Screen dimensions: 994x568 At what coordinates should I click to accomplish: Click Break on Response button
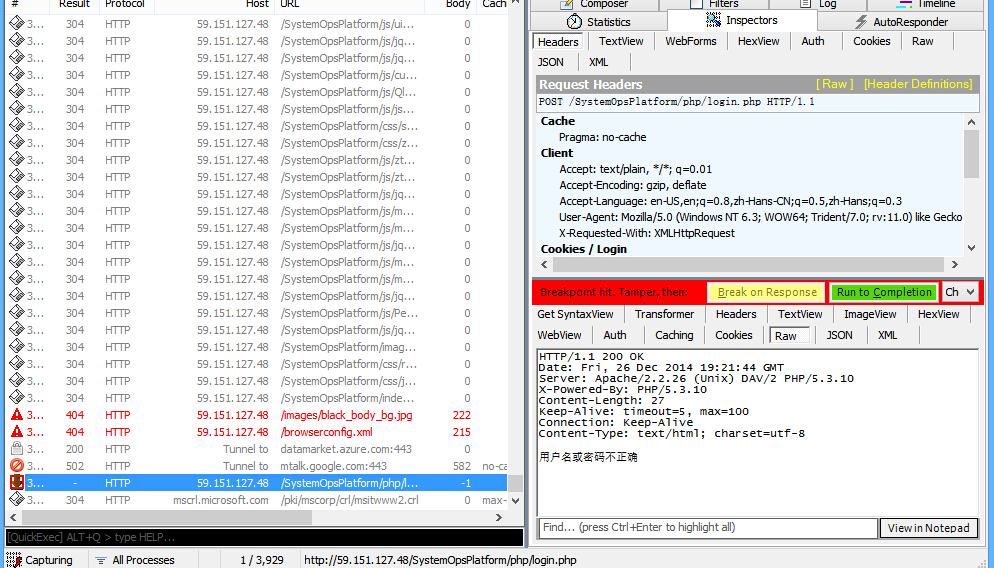pos(766,292)
